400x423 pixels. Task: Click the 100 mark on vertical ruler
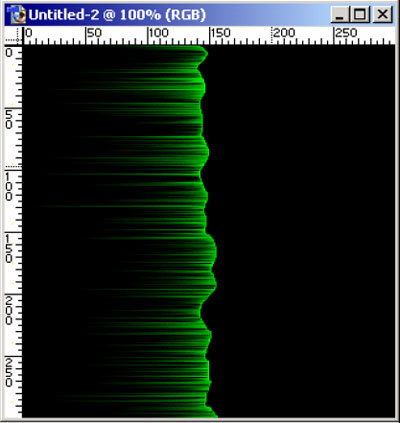click(x=9, y=187)
